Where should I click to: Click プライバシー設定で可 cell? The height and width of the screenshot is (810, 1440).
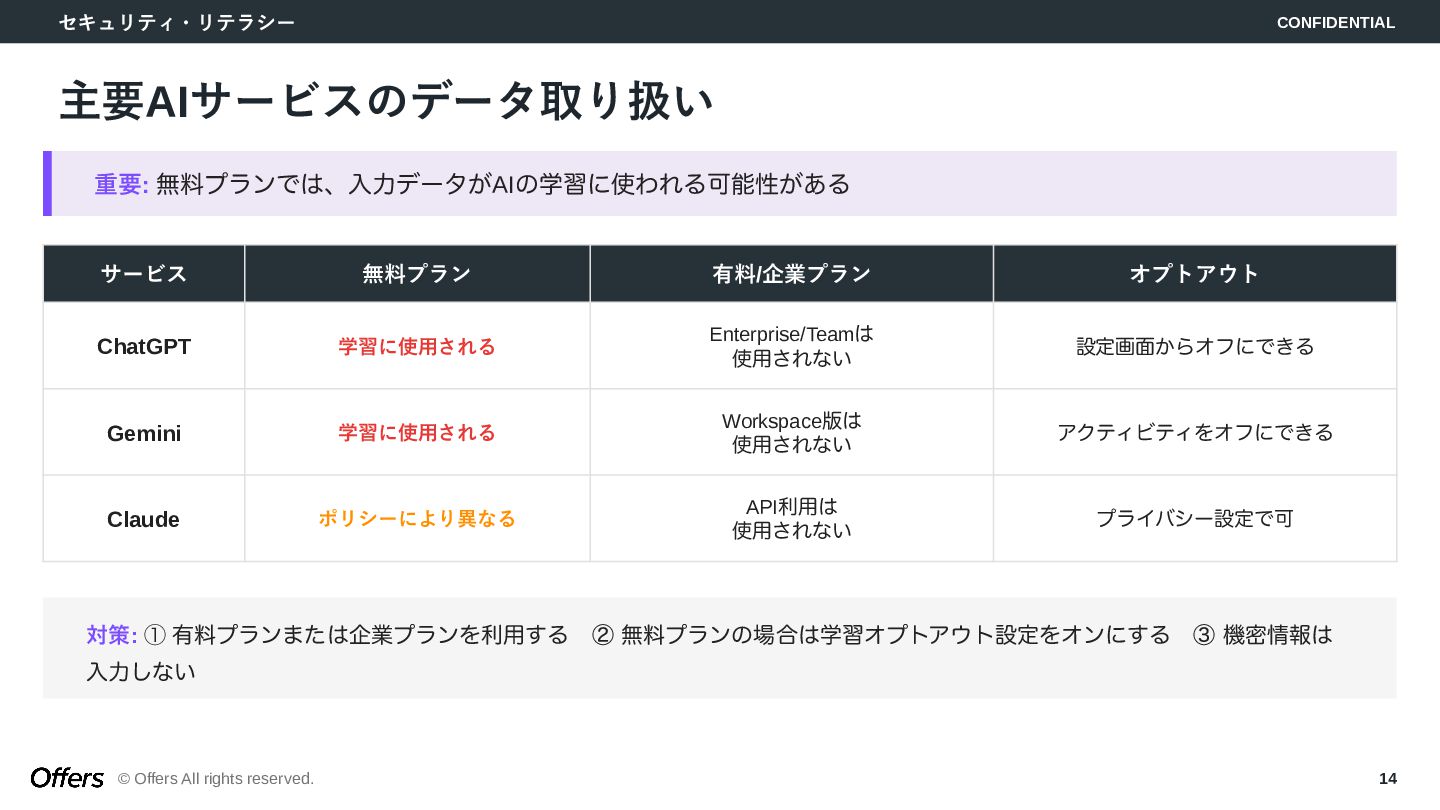click(x=1195, y=519)
